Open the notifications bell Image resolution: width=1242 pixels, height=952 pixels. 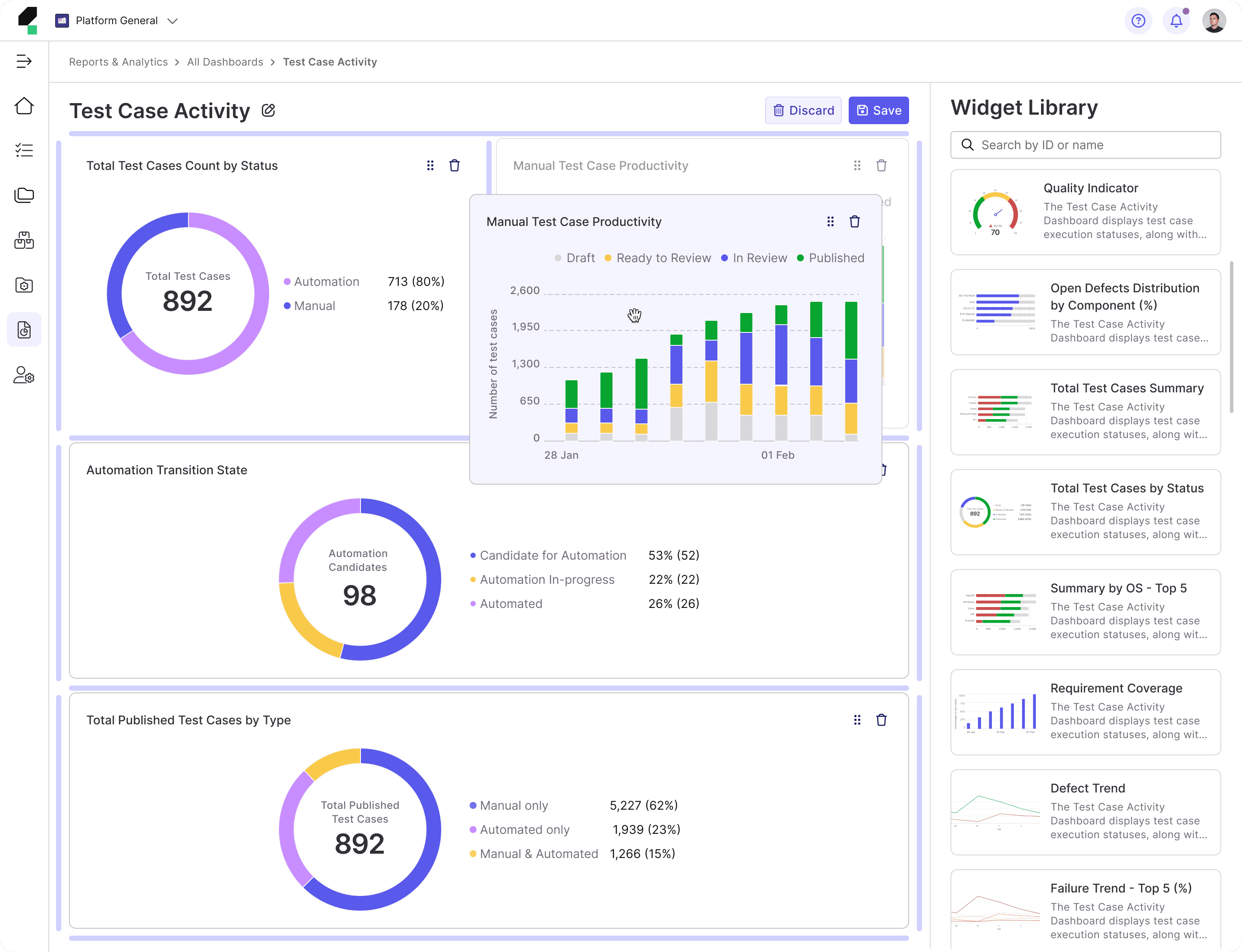1176,21
